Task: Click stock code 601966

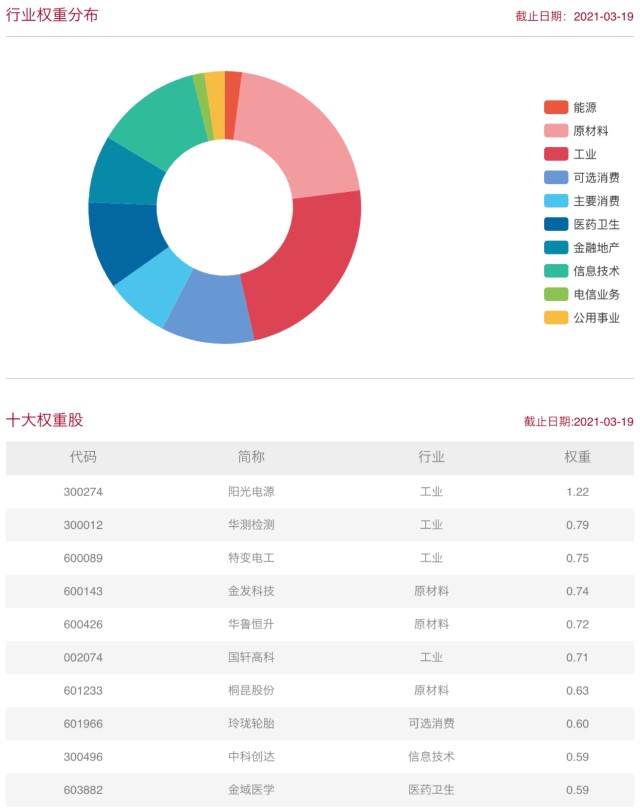Action: point(83,724)
